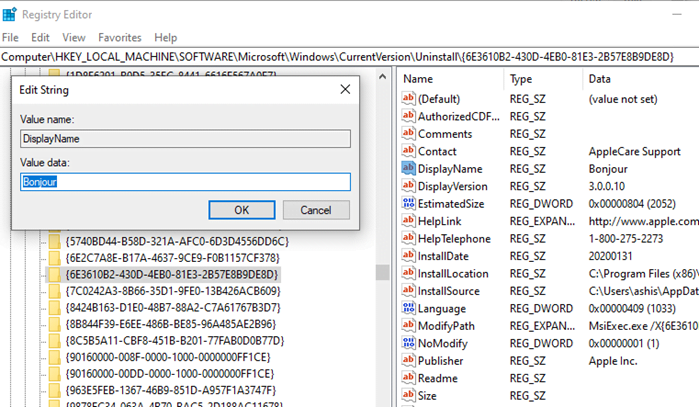
Task: Click folder icon of {8424B163-D1E0-48B7-88A2-C7A61767B3D7}
Action: 54,308
